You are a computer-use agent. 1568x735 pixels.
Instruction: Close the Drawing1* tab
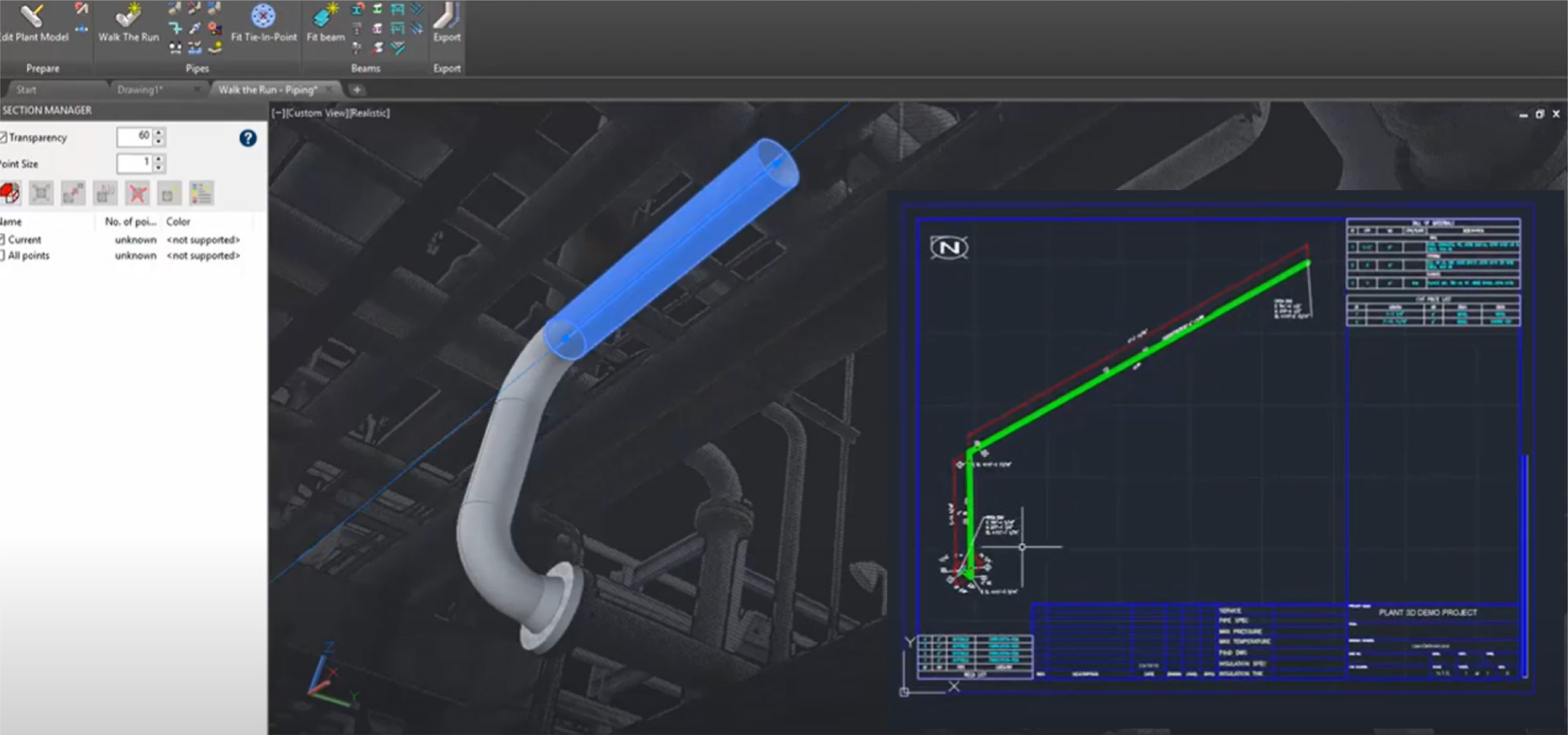tap(197, 89)
